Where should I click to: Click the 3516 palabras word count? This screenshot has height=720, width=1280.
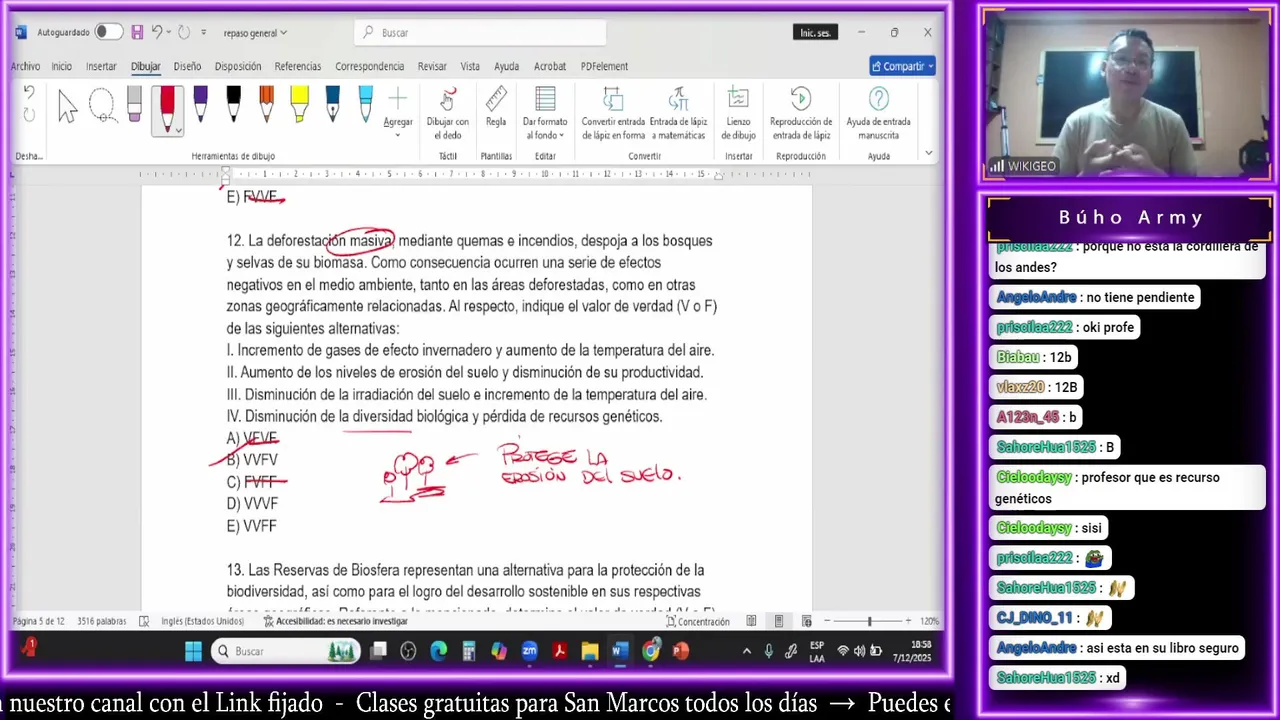click(x=102, y=621)
